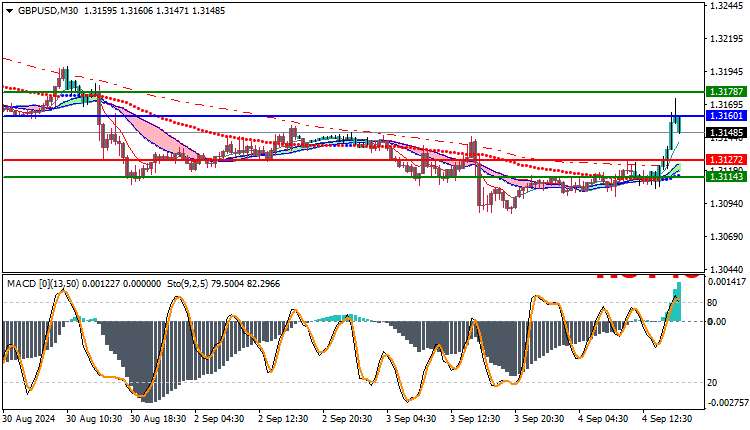
Task: Click the 30 Aug 10:30 time label
Action: click(94, 419)
